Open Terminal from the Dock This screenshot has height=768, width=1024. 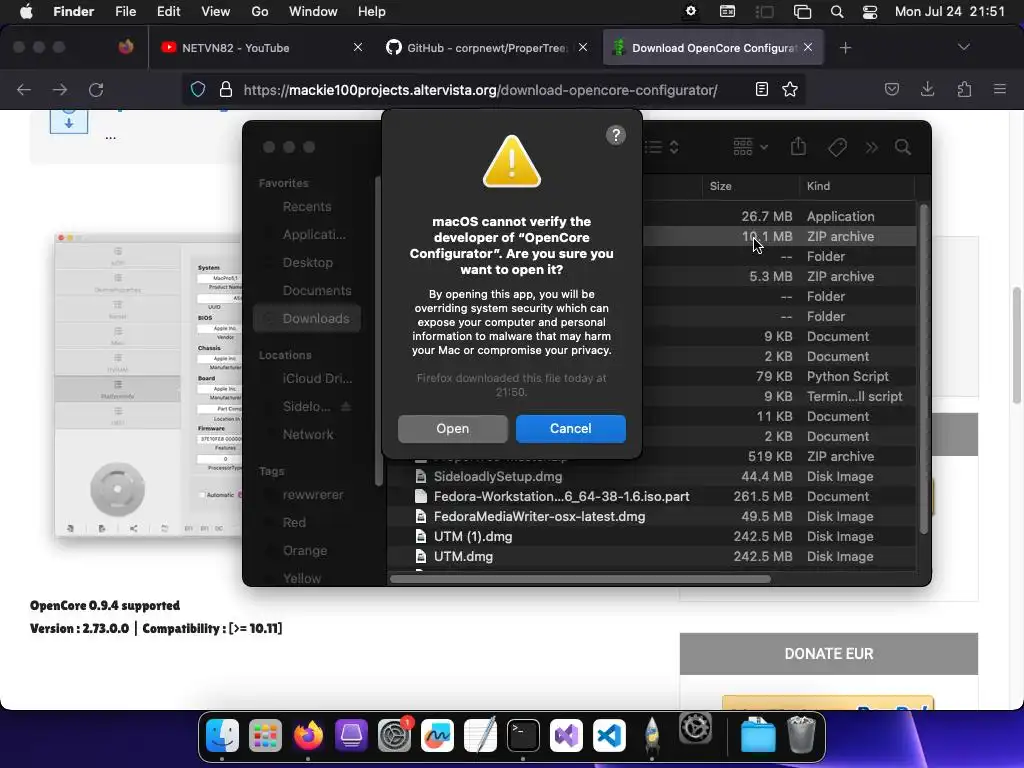pos(523,736)
